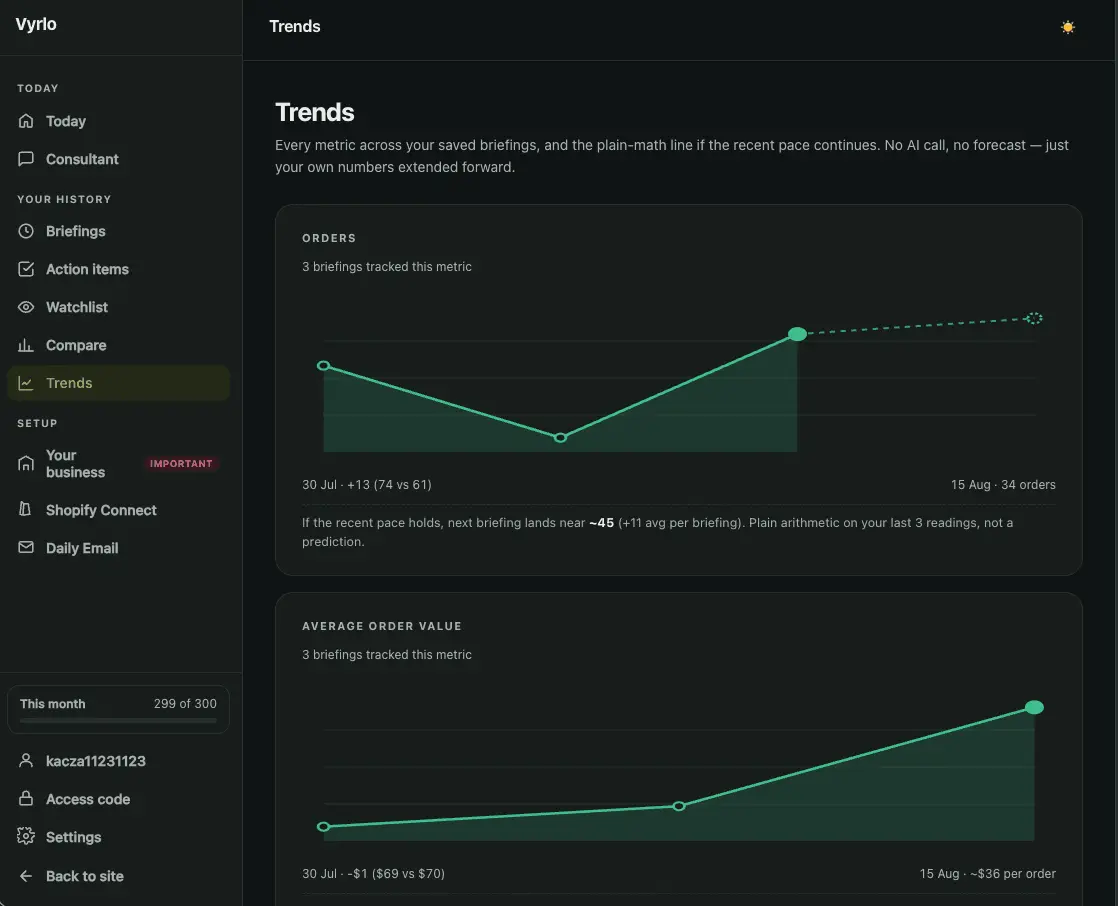Click the Briefings clock icon
This screenshot has height=906, width=1118.
tap(26, 231)
